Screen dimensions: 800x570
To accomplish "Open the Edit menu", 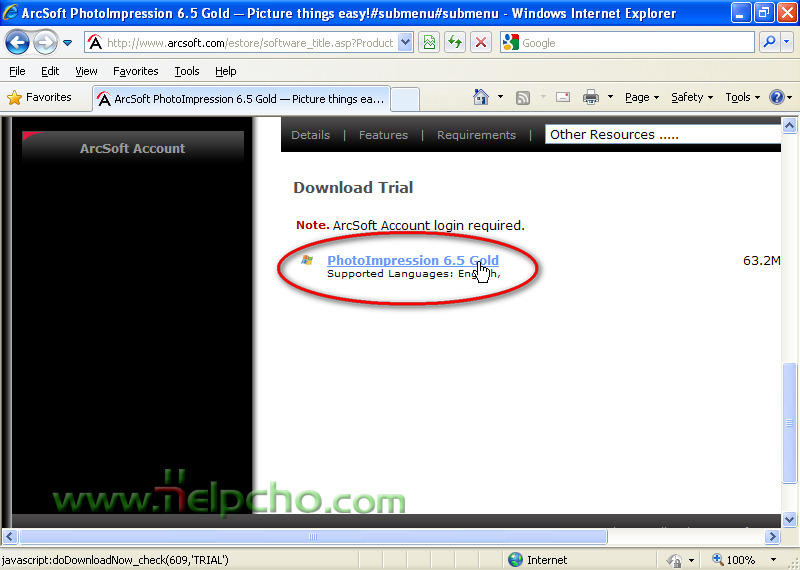I will (50, 71).
